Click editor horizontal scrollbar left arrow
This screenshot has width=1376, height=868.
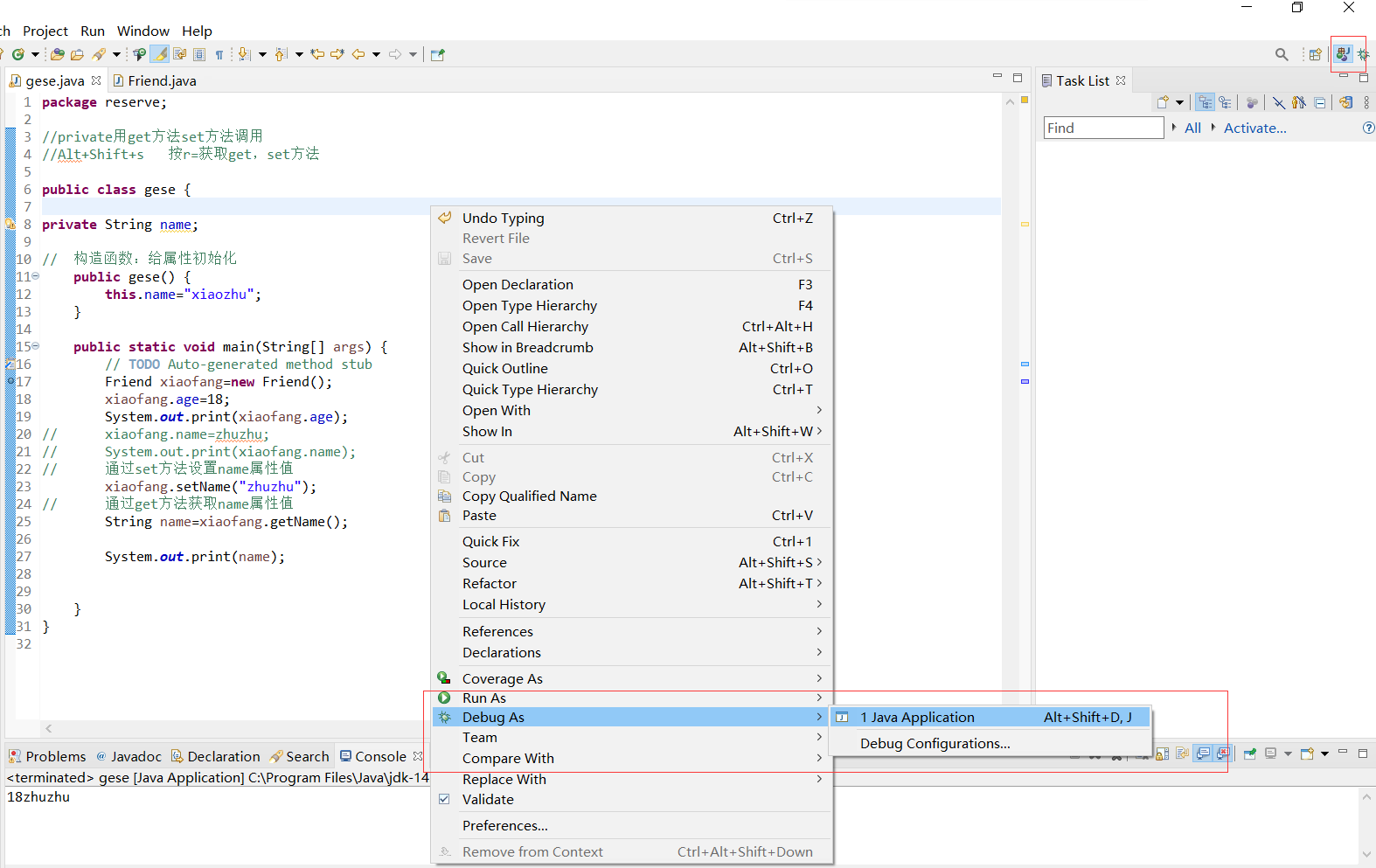(x=49, y=728)
